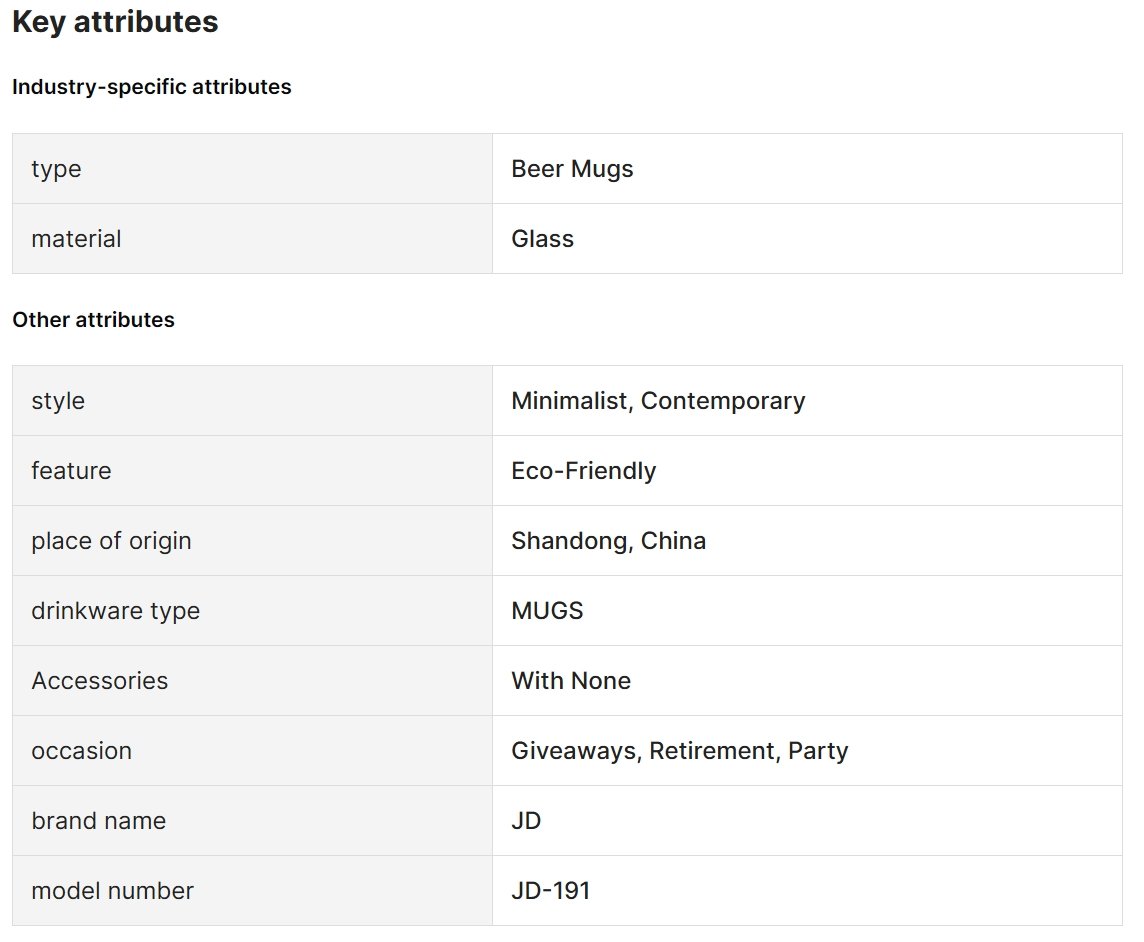The image size is (1144, 942).
Task: Select the Shandong, China value
Action: pyautogui.click(x=608, y=541)
